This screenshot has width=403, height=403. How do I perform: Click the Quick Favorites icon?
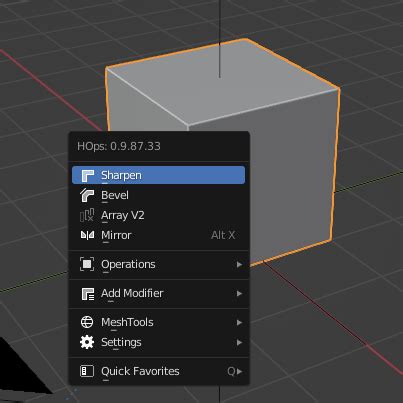click(87, 371)
